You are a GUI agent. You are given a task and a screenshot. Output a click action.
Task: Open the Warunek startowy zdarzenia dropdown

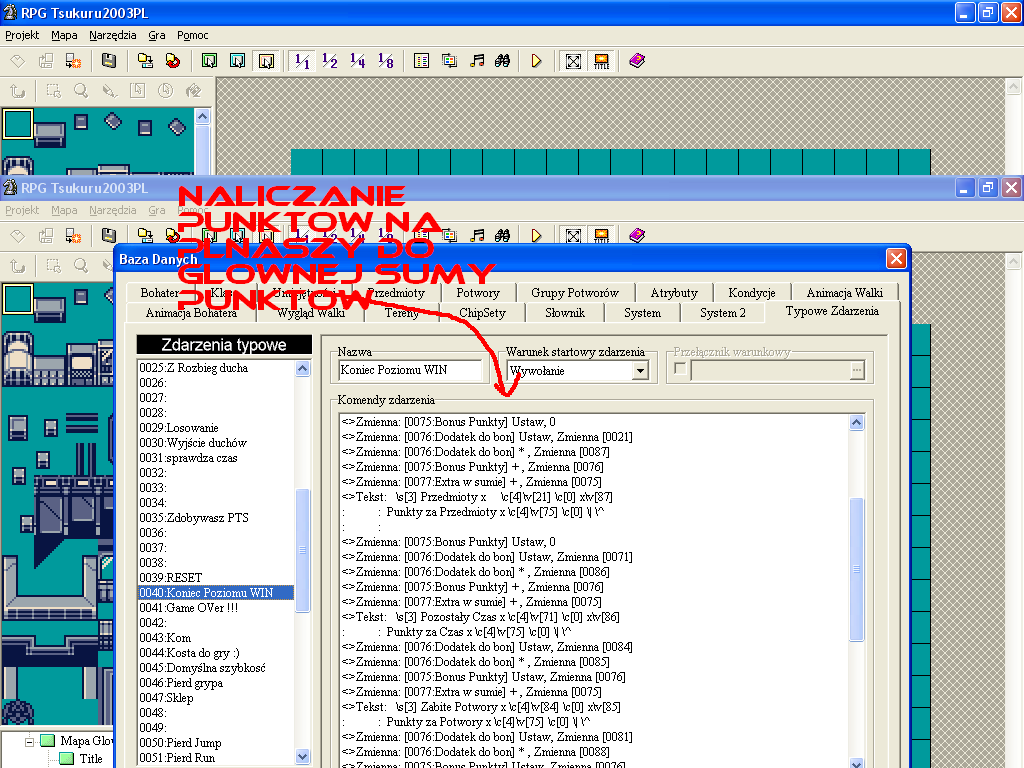point(641,371)
